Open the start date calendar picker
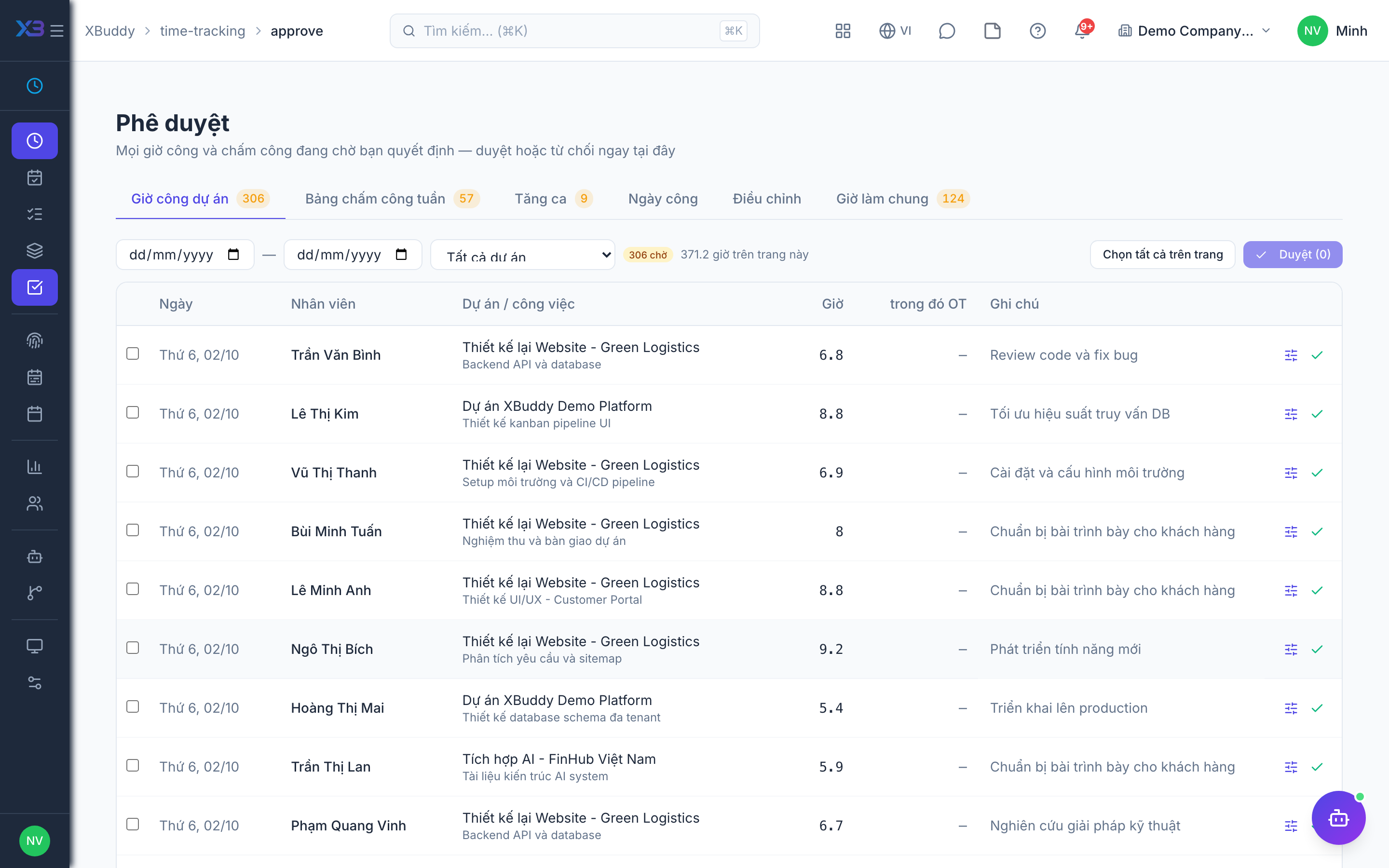The width and height of the screenshot is (1389, 868). point(233,254)
